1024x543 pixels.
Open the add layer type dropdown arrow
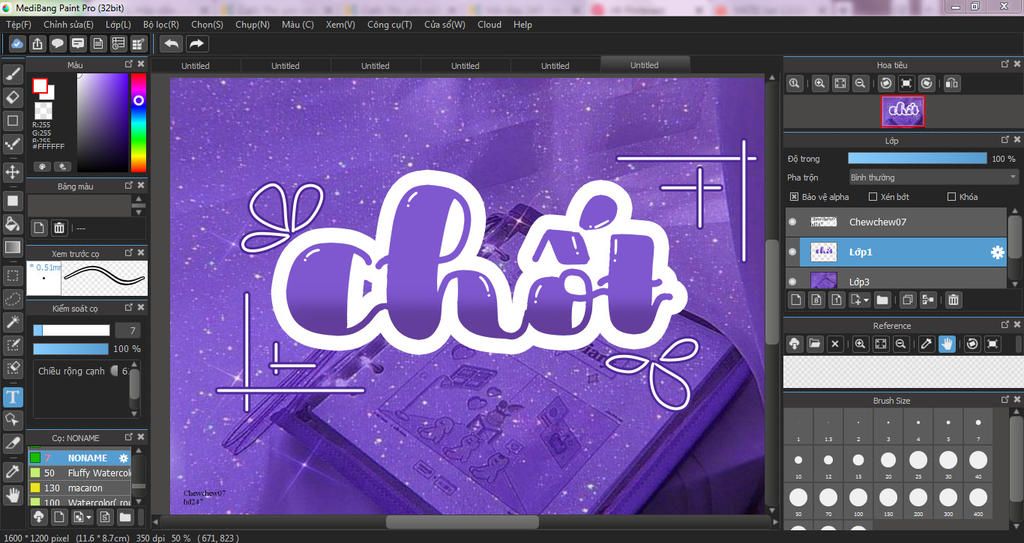867,301
